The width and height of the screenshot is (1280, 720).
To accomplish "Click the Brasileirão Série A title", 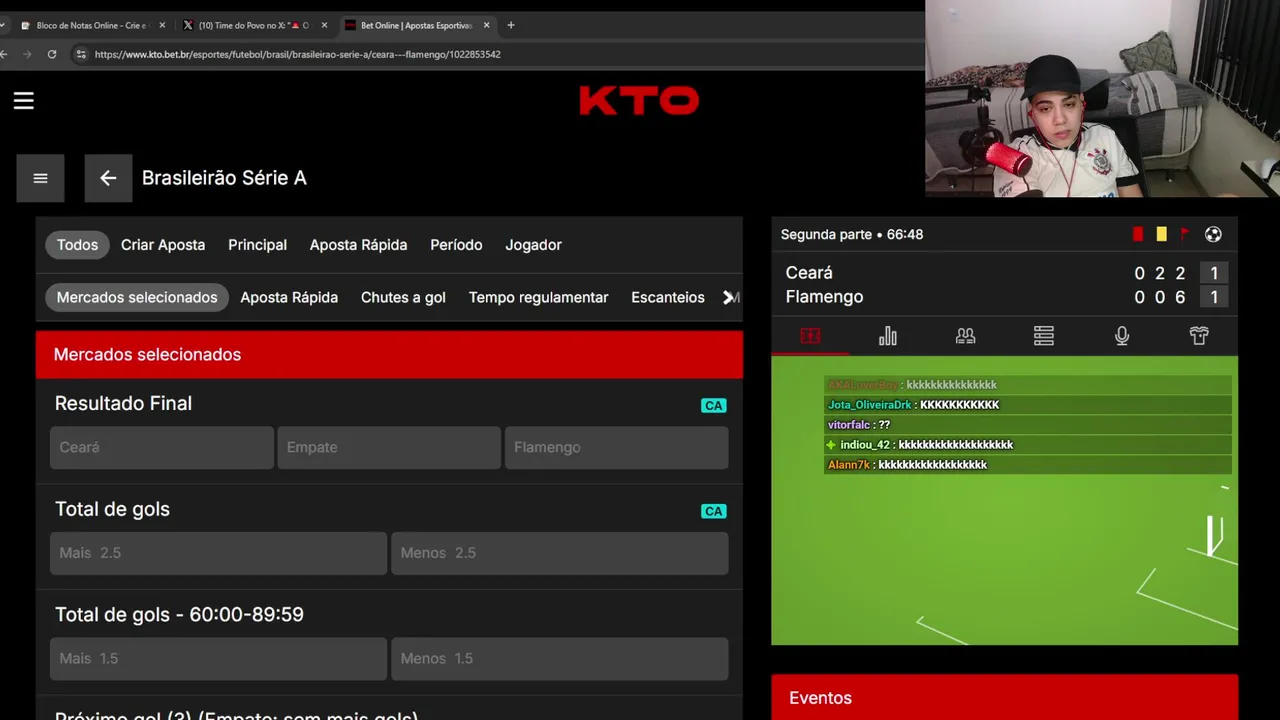I will pos(224,178).
